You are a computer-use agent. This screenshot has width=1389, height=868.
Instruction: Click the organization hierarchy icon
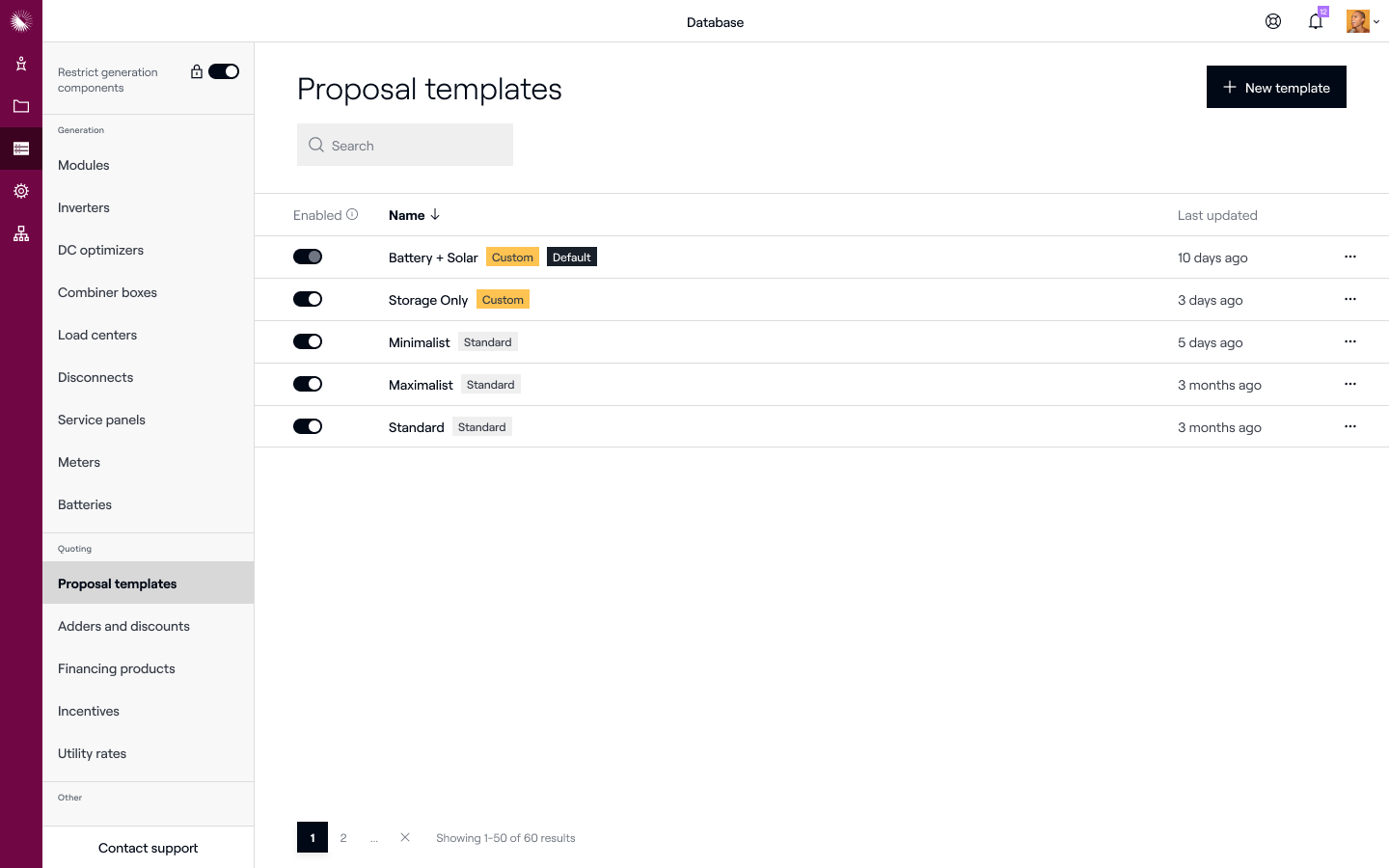tap(21, 233)
